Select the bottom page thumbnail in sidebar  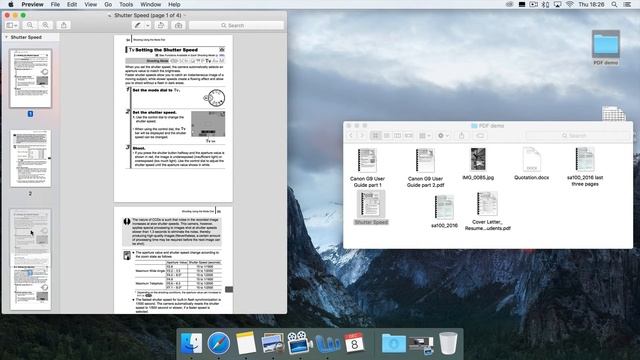(x=31, y=287)
